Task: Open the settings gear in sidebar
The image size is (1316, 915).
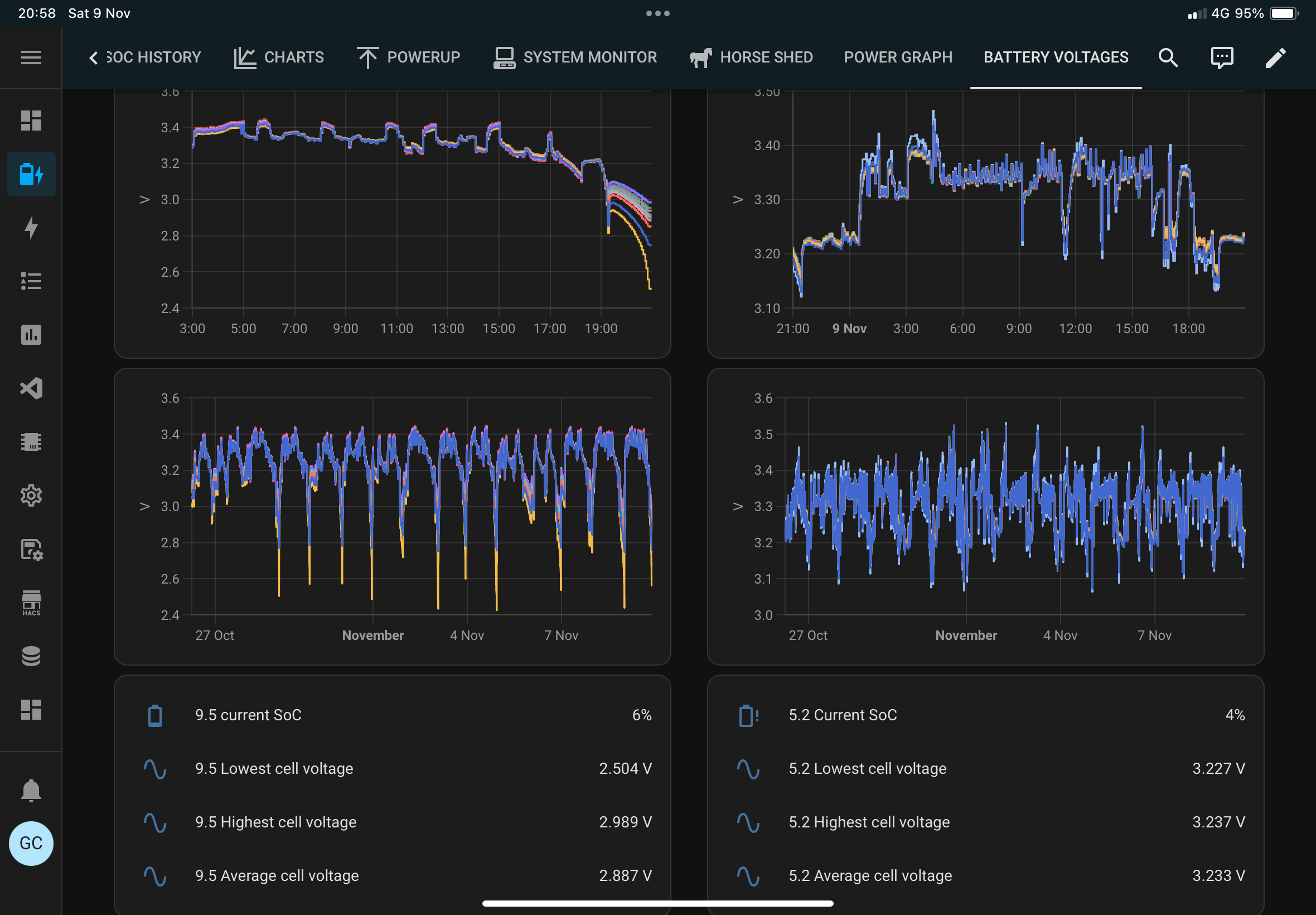Action: coord(31,495)
